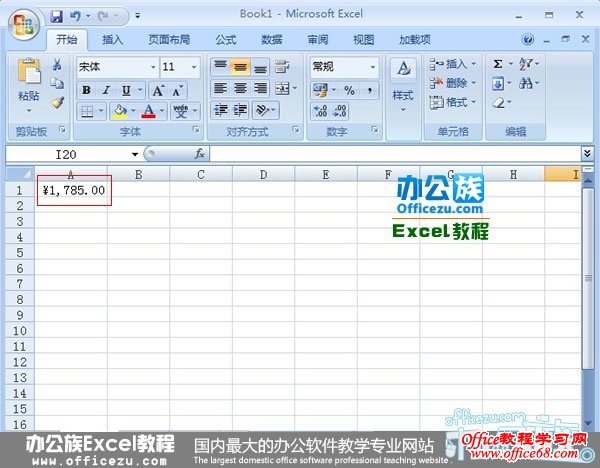Undo the last action
This screenshot has height=468, width=600.
tap(75, 16)
